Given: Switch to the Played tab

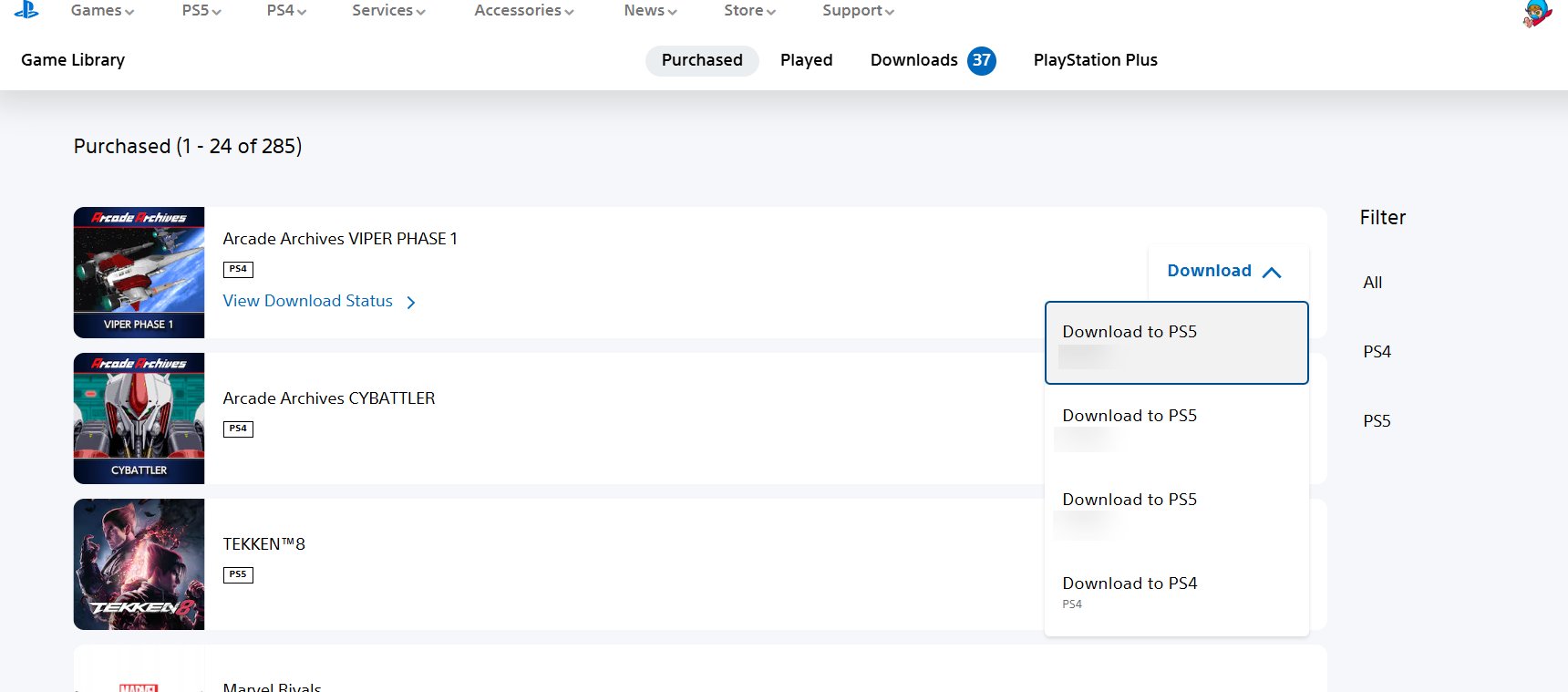Looking at the screenshot, I should 807,60.
